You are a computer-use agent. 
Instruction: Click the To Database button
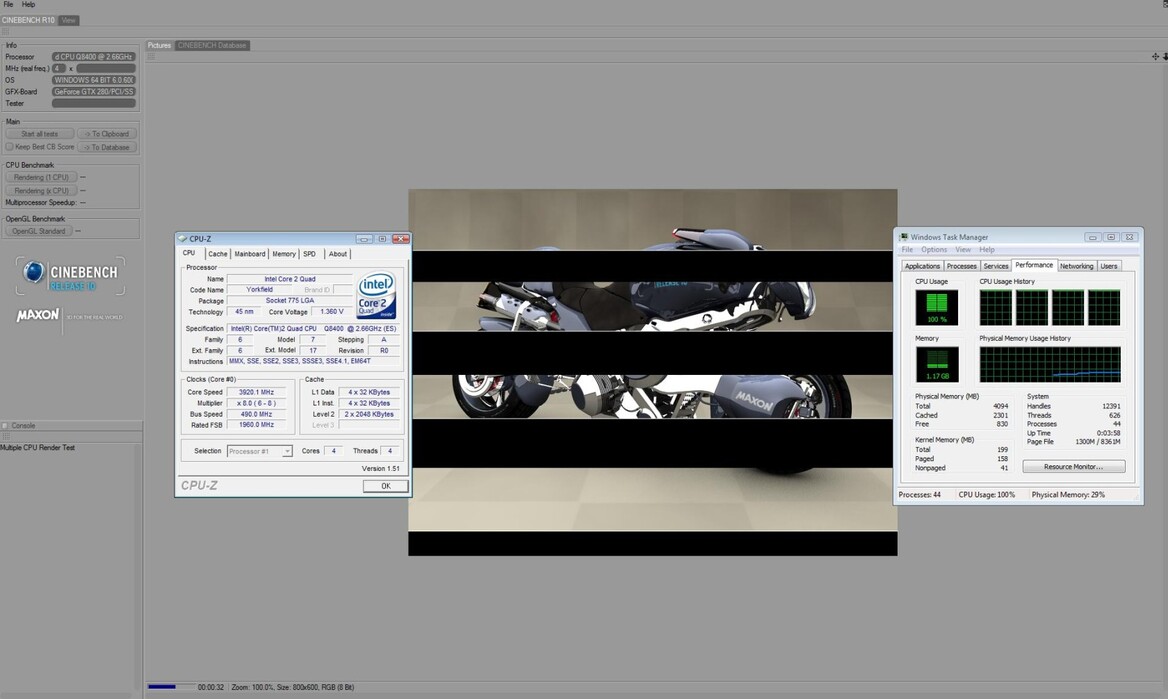tap(107, 148)
